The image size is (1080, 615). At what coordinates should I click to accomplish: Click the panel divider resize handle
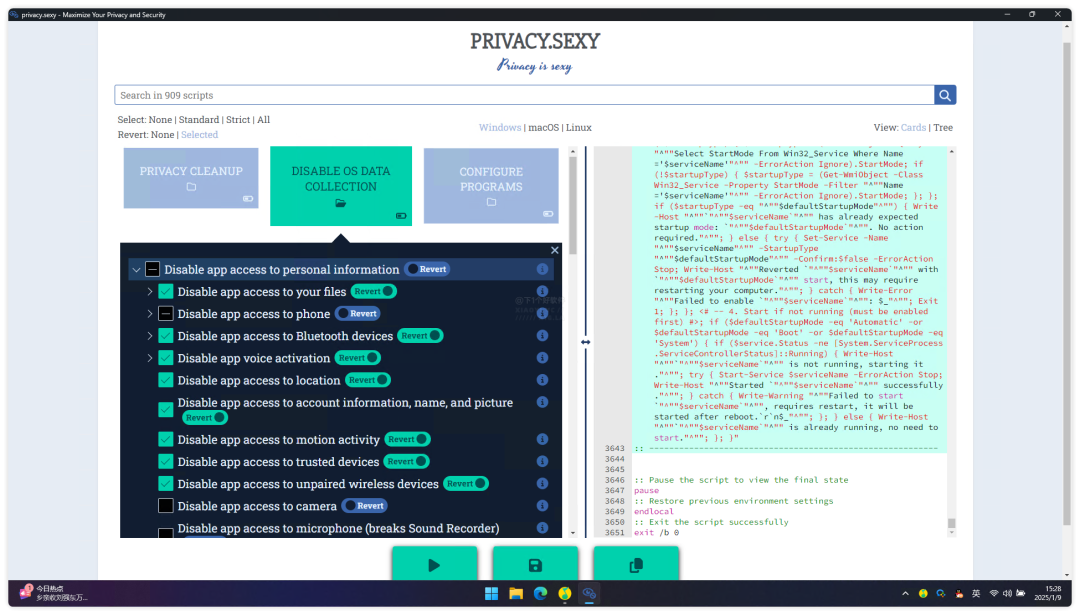tap(585, 342)
